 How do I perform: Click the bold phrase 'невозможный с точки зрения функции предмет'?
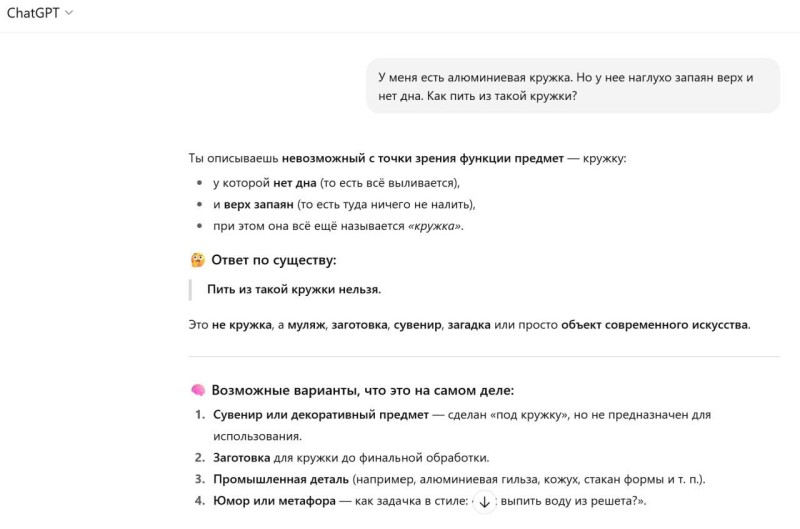coord(422,158)
